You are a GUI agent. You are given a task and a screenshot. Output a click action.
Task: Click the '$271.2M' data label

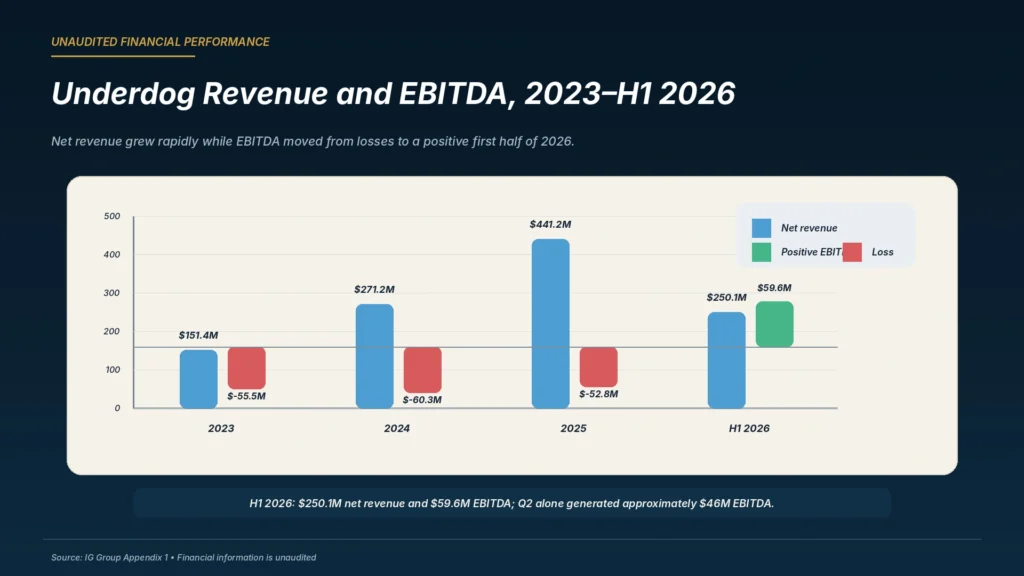(x=374, y=289)
